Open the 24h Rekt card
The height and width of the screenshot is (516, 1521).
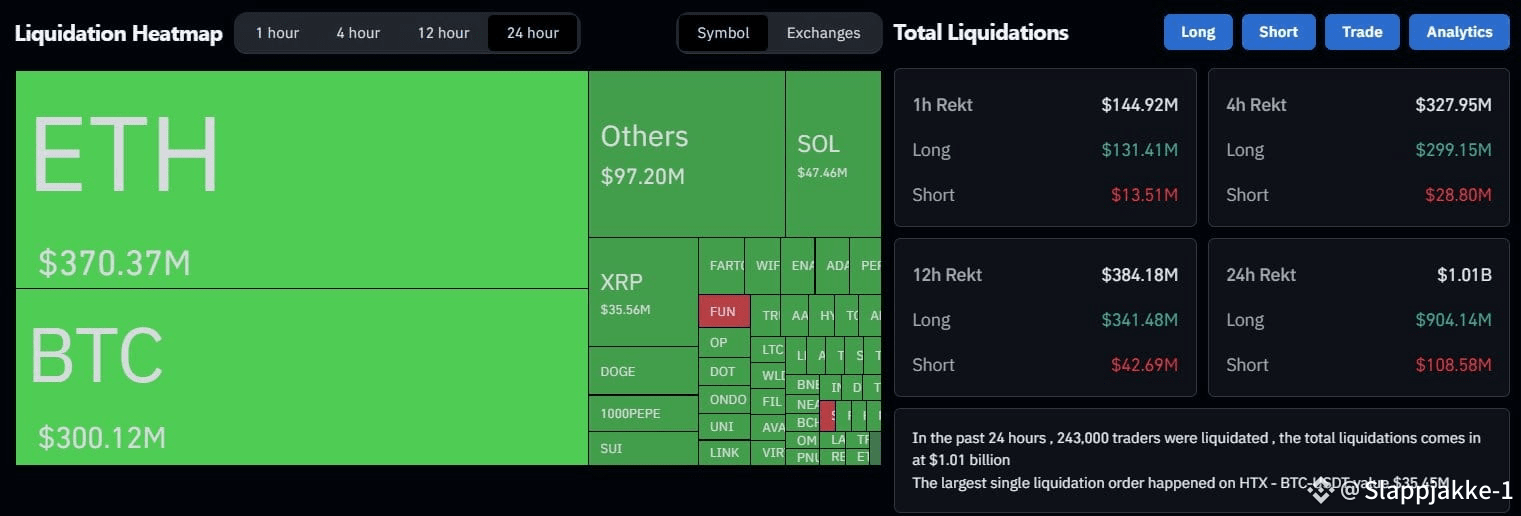(1359, 318)
